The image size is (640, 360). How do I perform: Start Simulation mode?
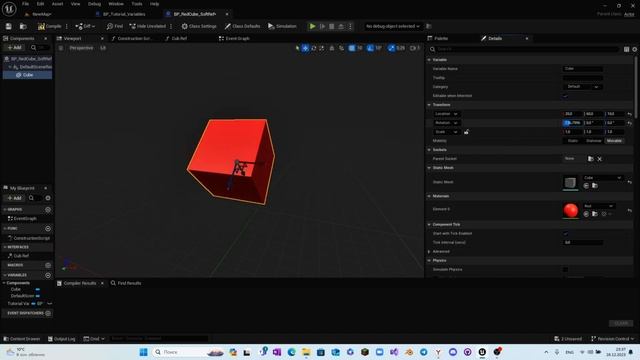click(282, 26)
